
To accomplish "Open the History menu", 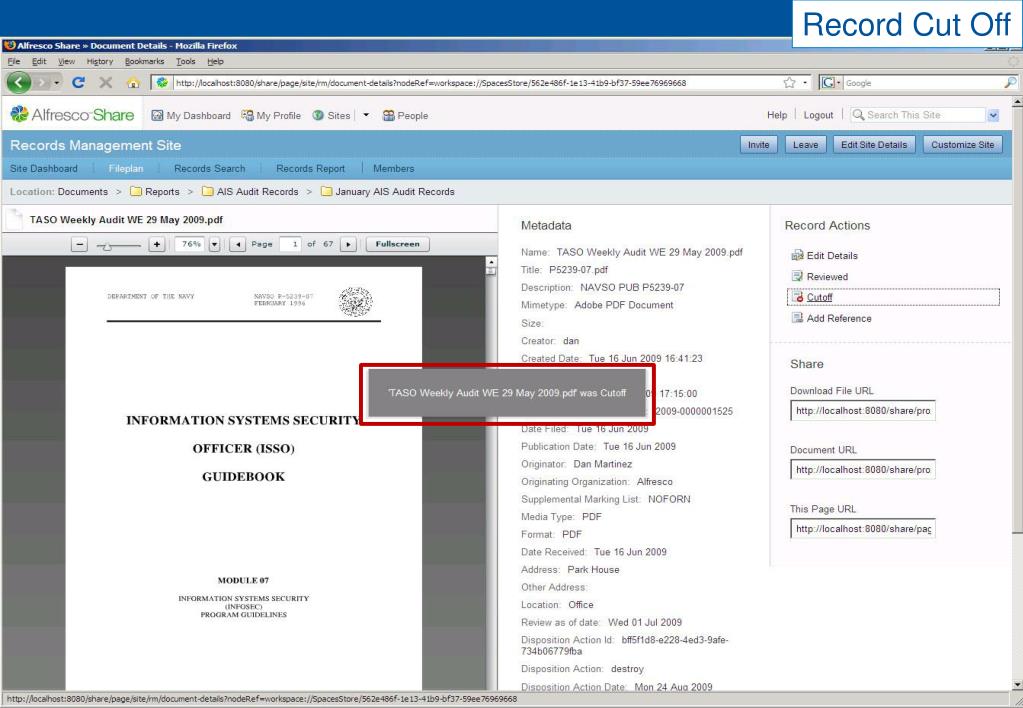I will point(99,61).
